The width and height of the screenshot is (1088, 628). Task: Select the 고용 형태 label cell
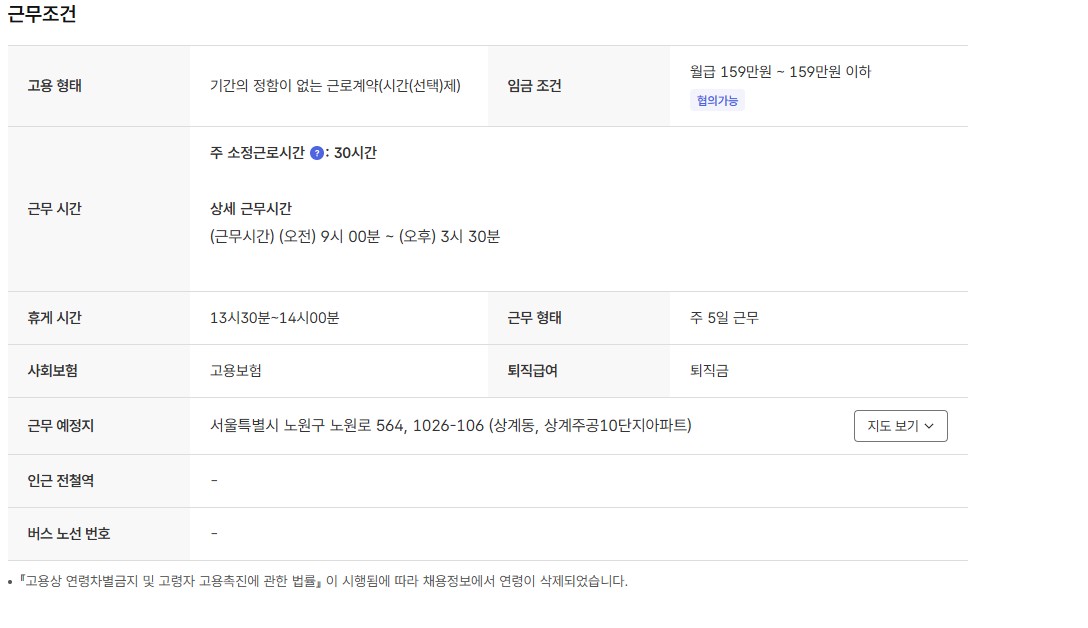(55, 86)
